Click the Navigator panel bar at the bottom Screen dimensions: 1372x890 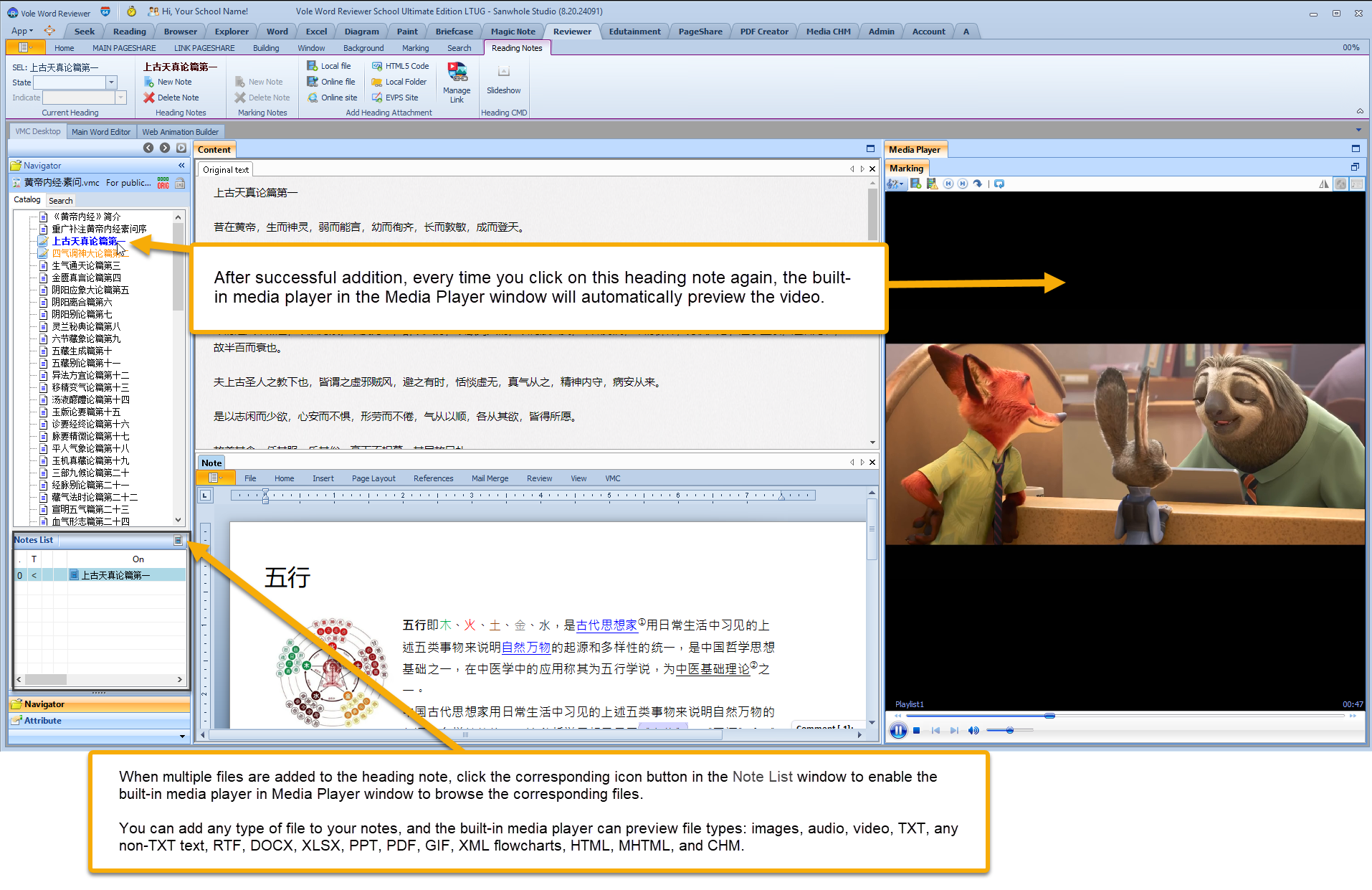(x=100, y=704)
